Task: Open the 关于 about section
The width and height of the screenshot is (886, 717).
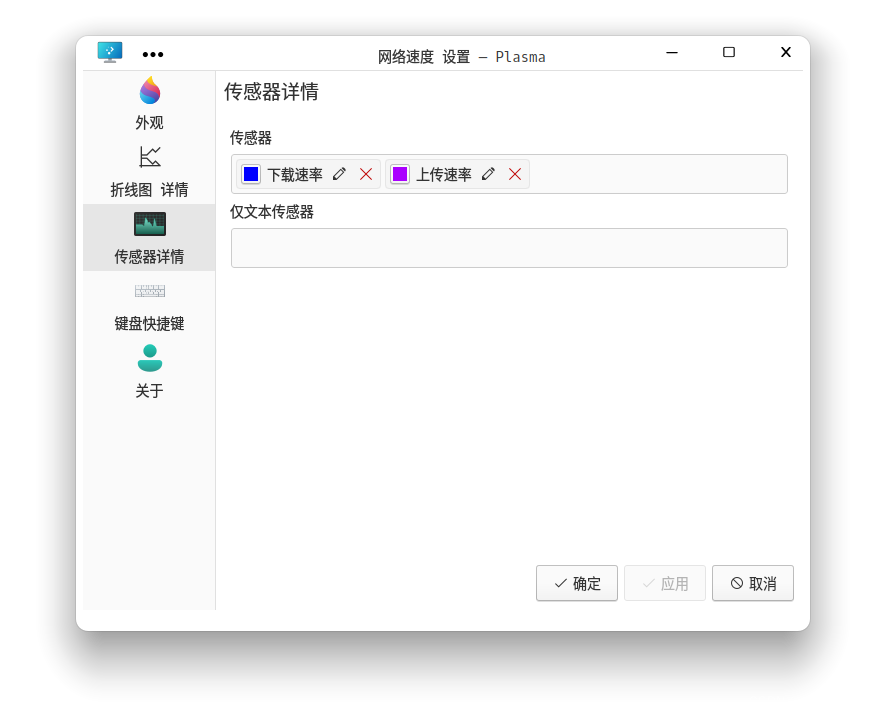Action: pos(149,371)
